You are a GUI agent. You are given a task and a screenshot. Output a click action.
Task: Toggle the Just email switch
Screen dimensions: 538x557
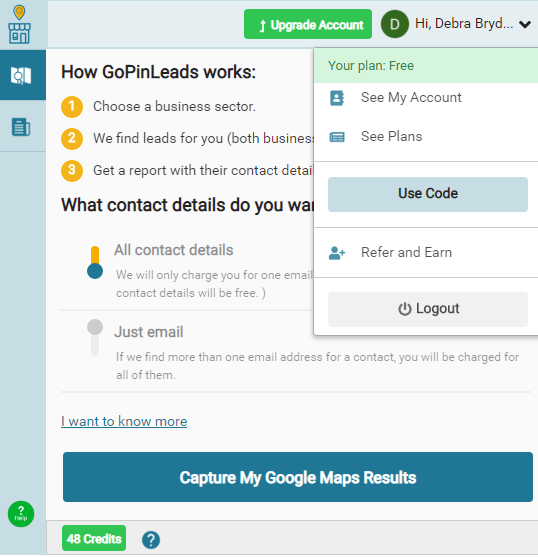click(95, 337)
